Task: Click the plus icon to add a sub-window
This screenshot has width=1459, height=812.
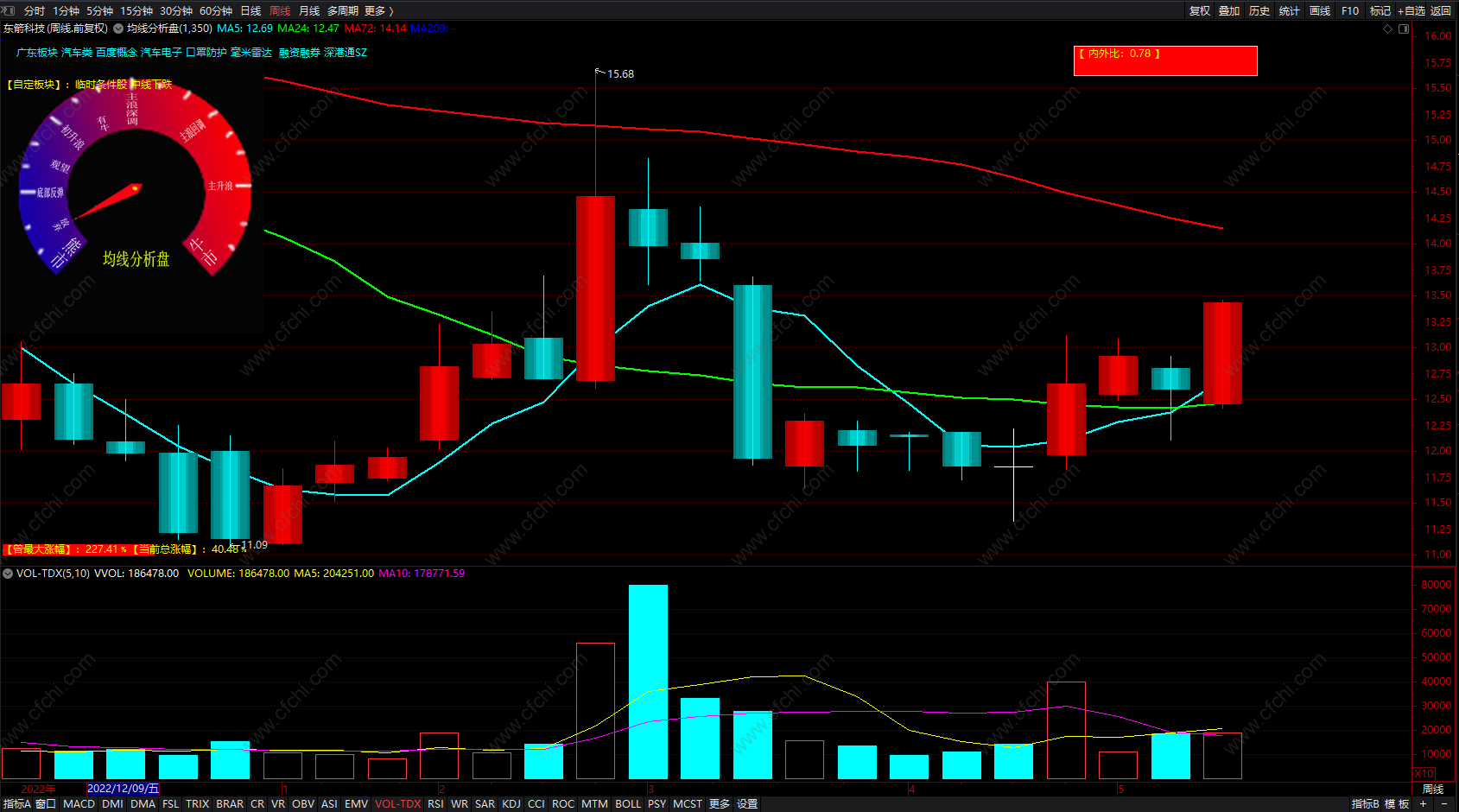Action: [x=1423, y=804]
